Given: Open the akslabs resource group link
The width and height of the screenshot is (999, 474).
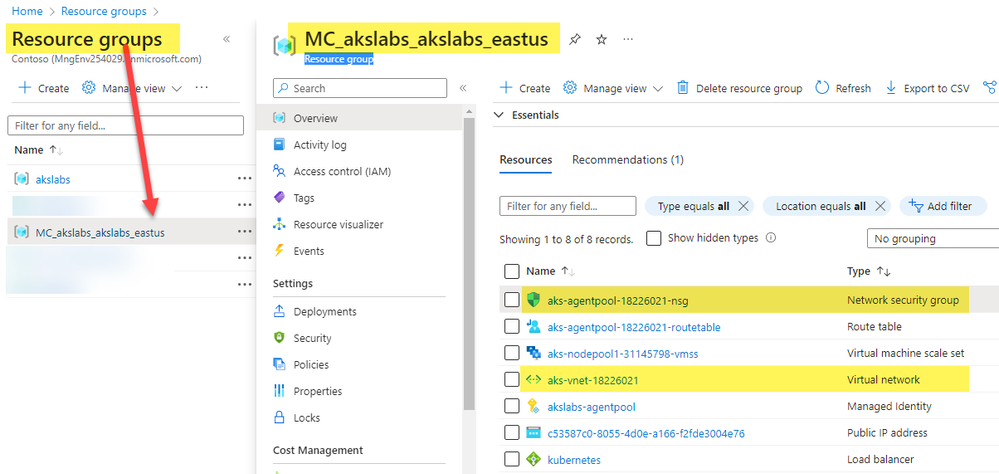Looking at the screenshot, I should tap(53, 180).
